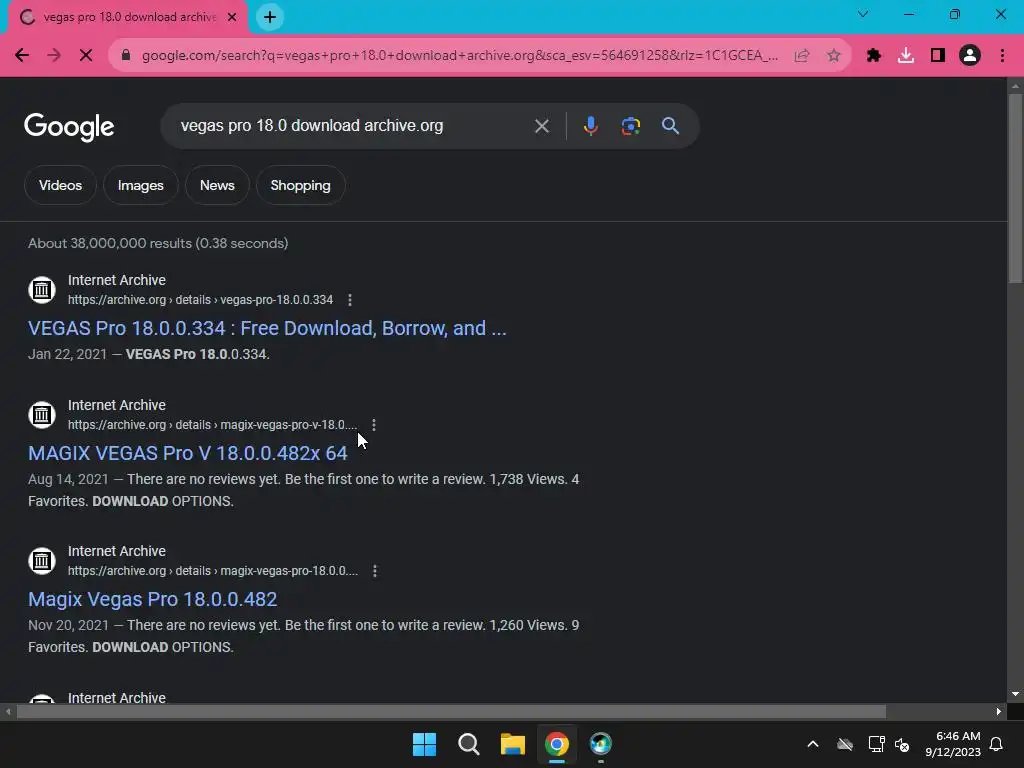
Task: Filter results by News
Action: tap(217, 185)
